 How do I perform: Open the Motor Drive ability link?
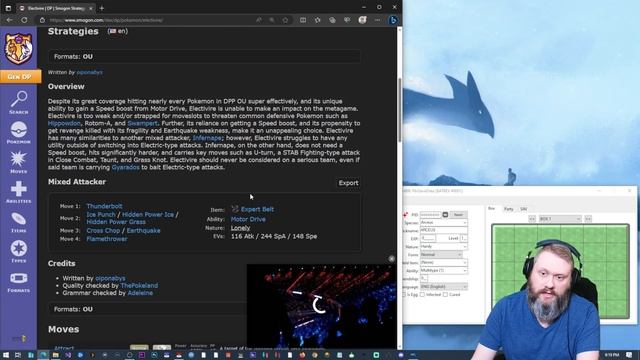[248, 219]
